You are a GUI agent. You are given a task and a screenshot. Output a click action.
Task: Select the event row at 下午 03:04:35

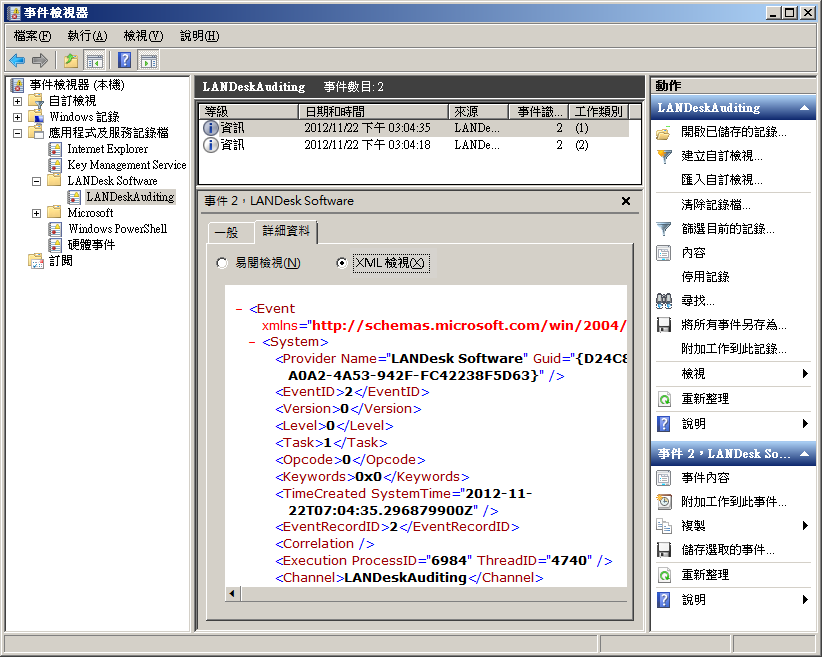pyautogui.click(x=414, y=128)
